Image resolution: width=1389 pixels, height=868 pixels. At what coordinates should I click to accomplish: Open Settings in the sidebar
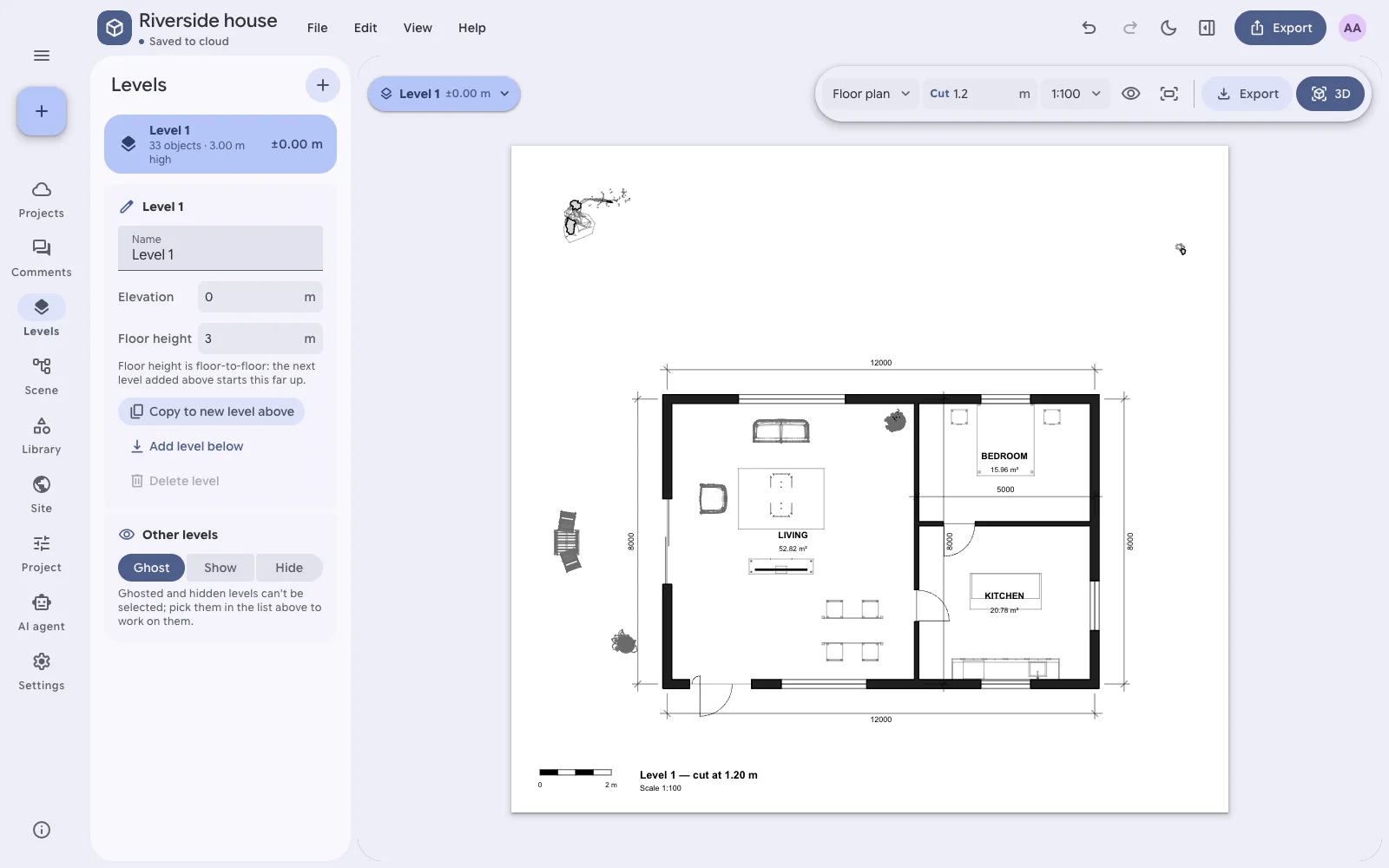(x=42, y=673)
